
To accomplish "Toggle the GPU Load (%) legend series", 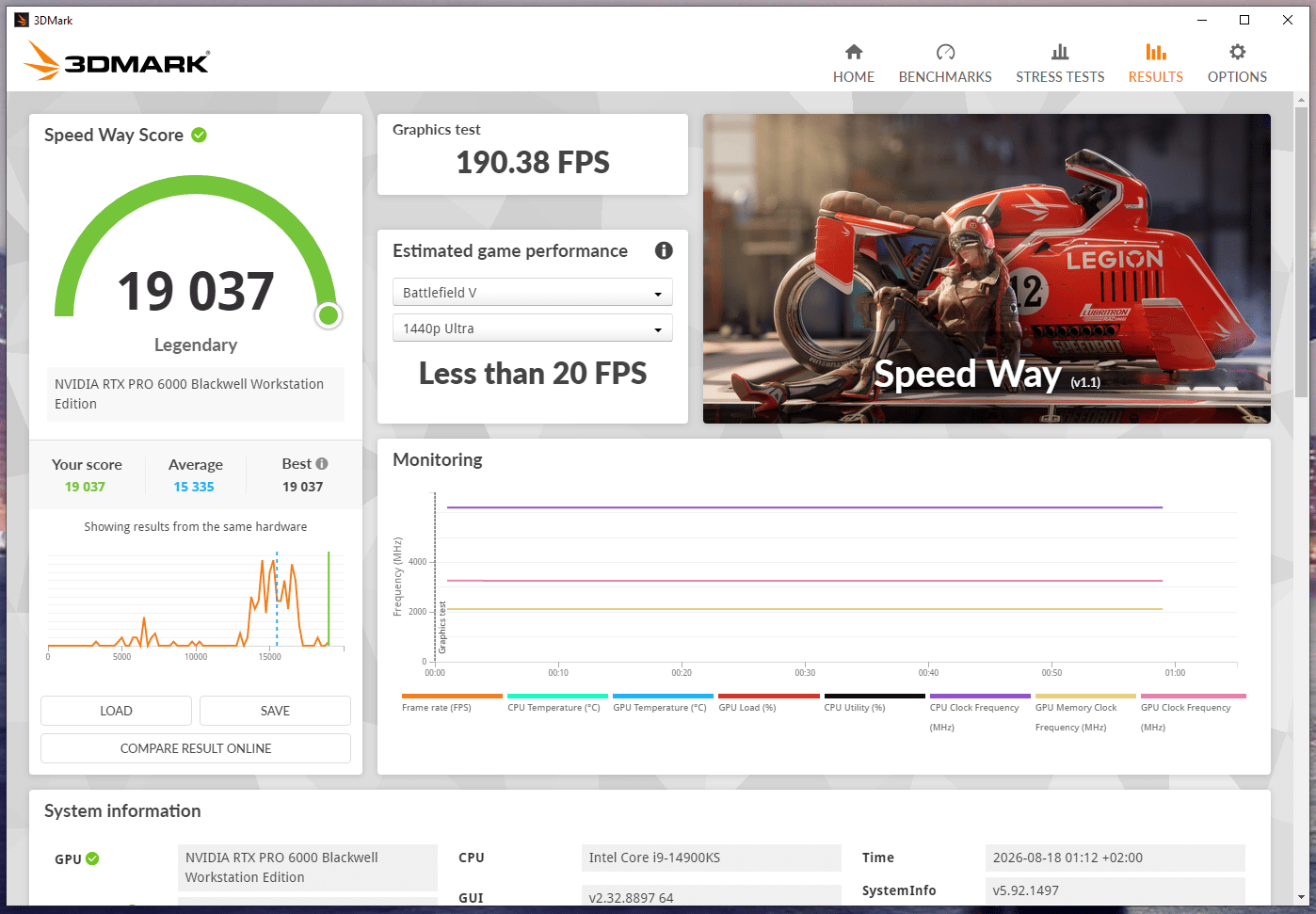I will click(769, 702).
